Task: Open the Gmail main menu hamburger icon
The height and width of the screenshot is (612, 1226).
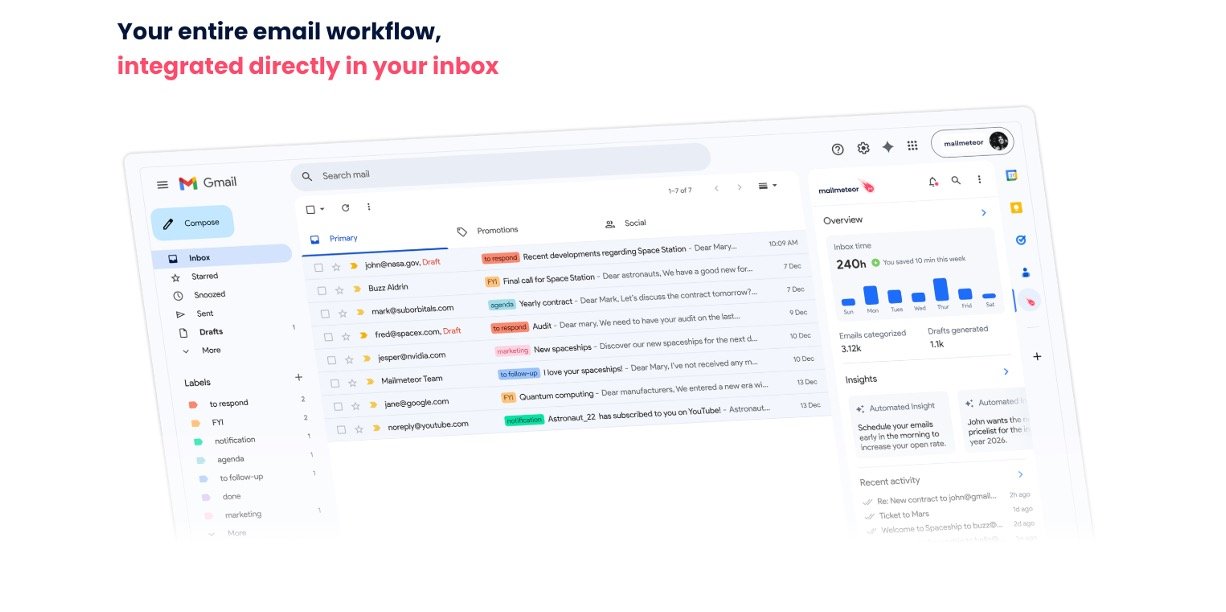Action: [162, 185]
